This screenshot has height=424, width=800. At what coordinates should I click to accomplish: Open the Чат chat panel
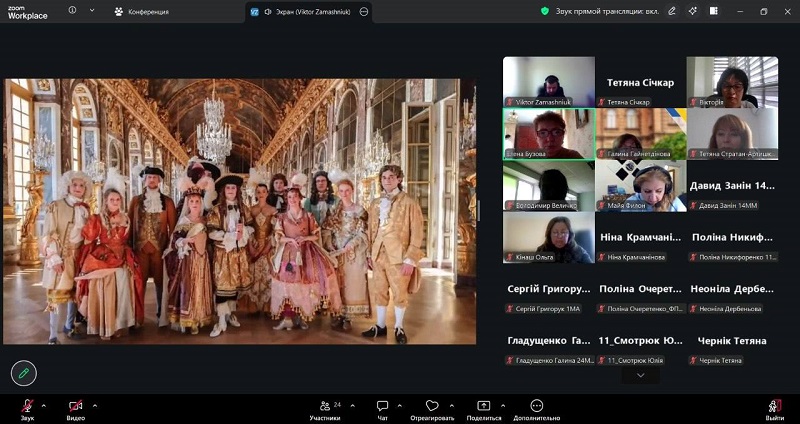382,406
